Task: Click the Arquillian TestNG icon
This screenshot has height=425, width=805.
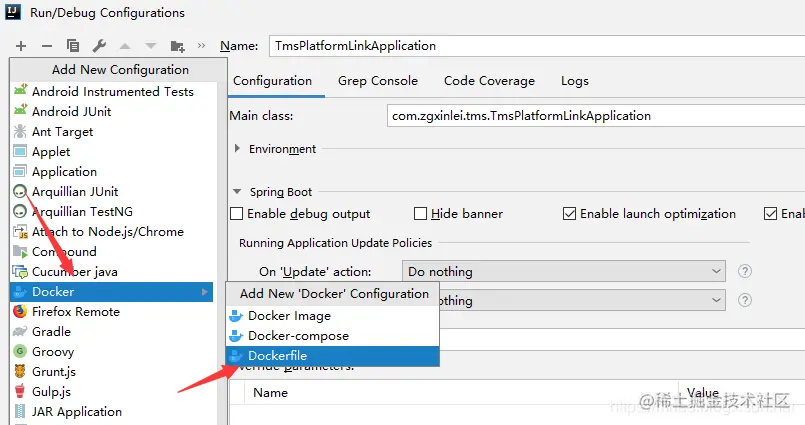Action: pyautogui.click(x=20, y=211)
